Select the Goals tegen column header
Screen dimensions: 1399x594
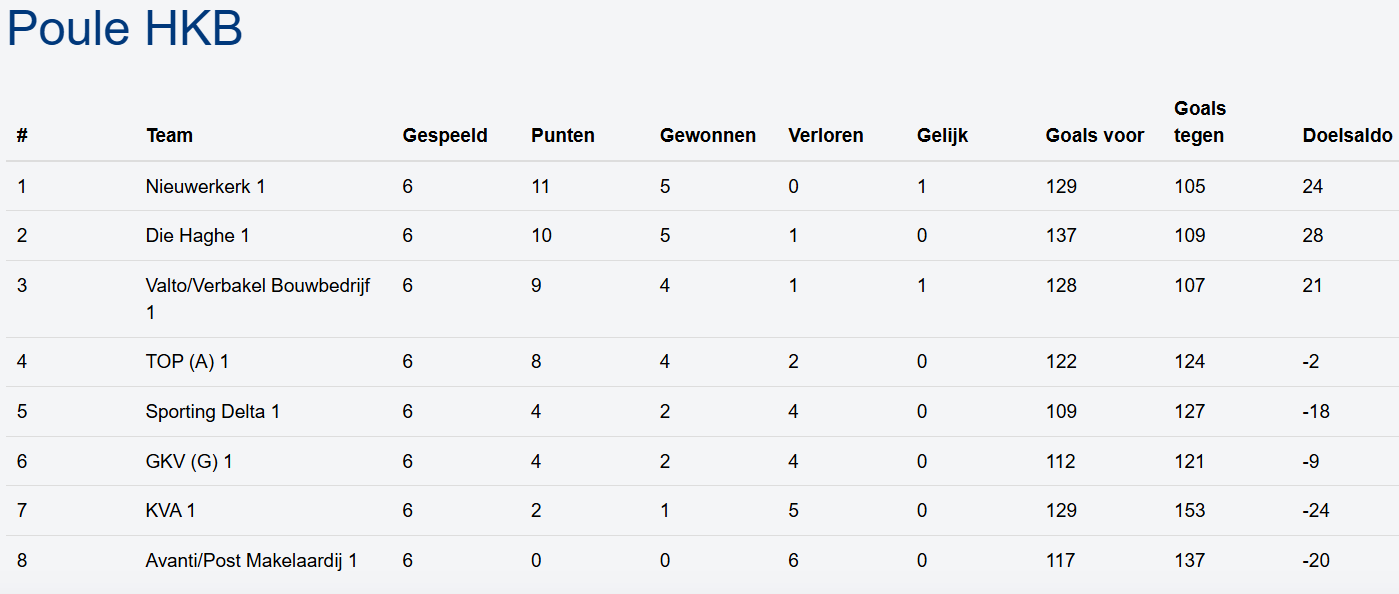pyautogui.click(x=1199, y=122)
